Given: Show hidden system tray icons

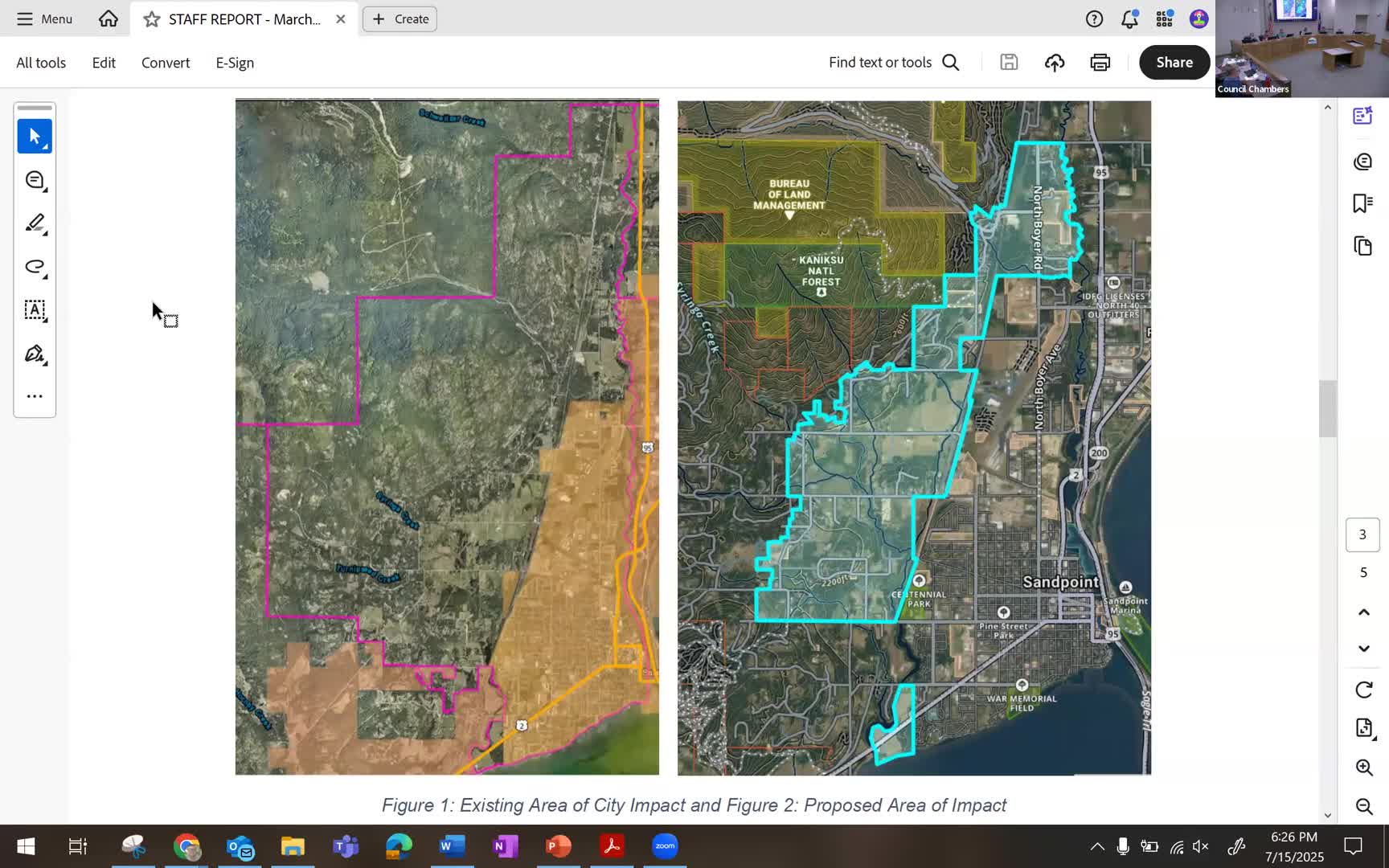Looking at the screenshot, I should (x=1096, y=846).
